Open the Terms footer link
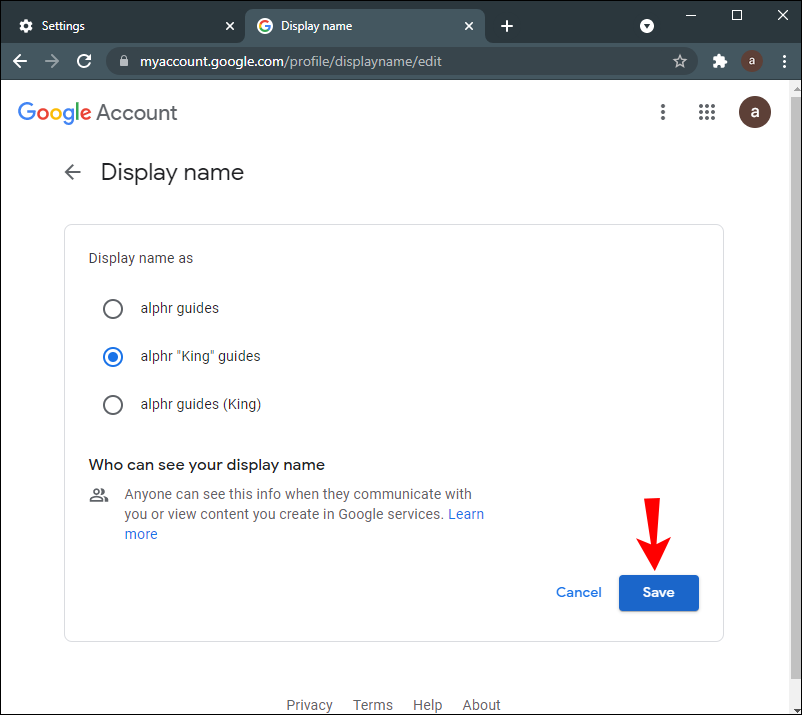The image size is (802, 715). (x=372, y=705)
